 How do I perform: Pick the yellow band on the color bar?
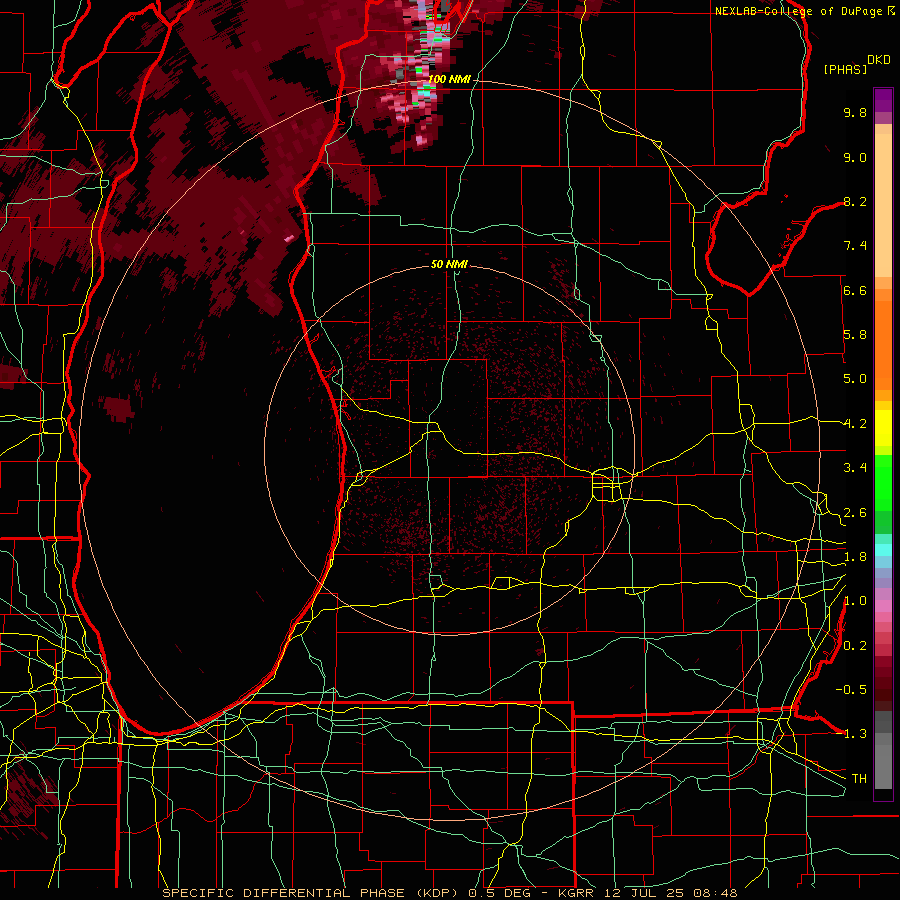883,428
